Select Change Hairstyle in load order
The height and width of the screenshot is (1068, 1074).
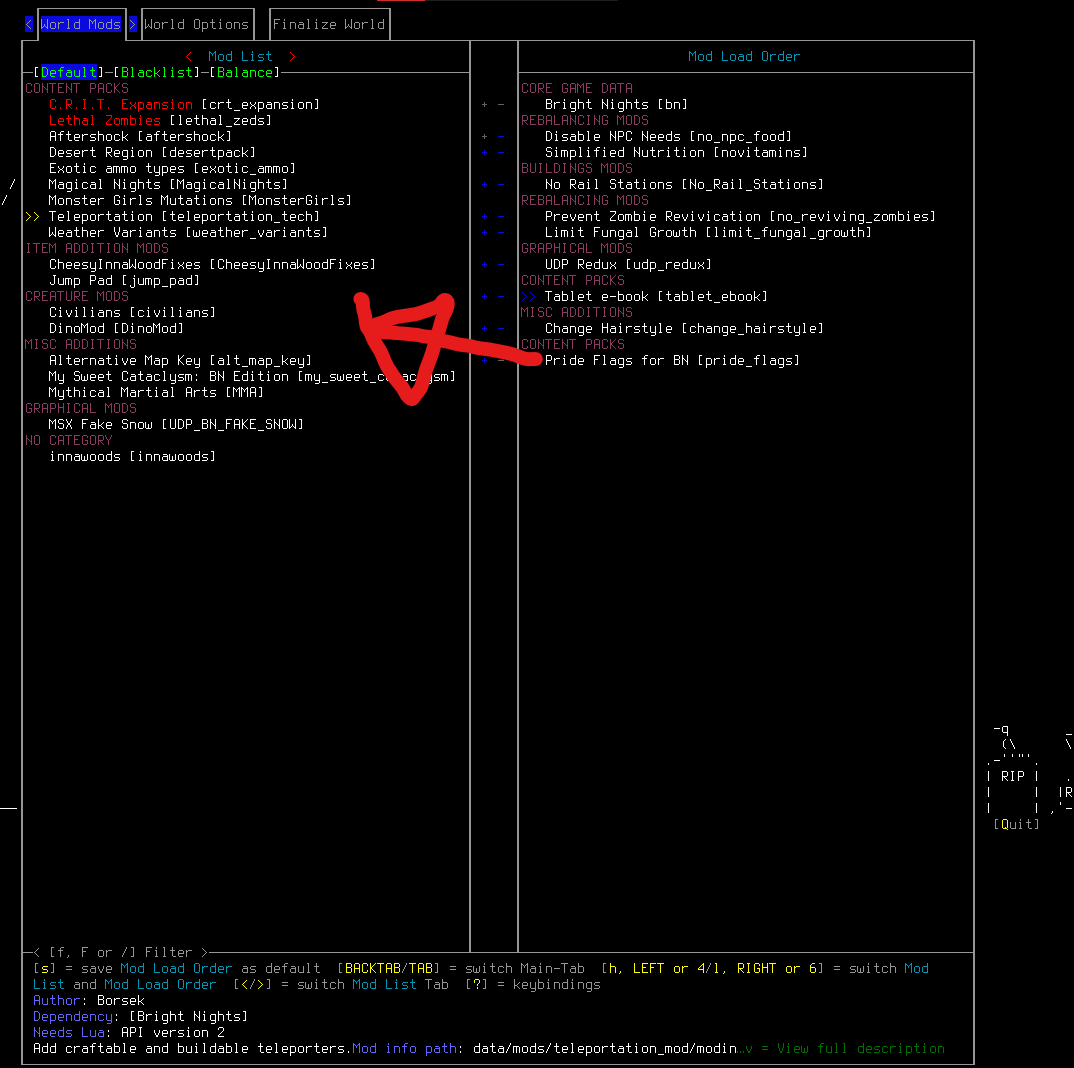click(x=684, y=329)
